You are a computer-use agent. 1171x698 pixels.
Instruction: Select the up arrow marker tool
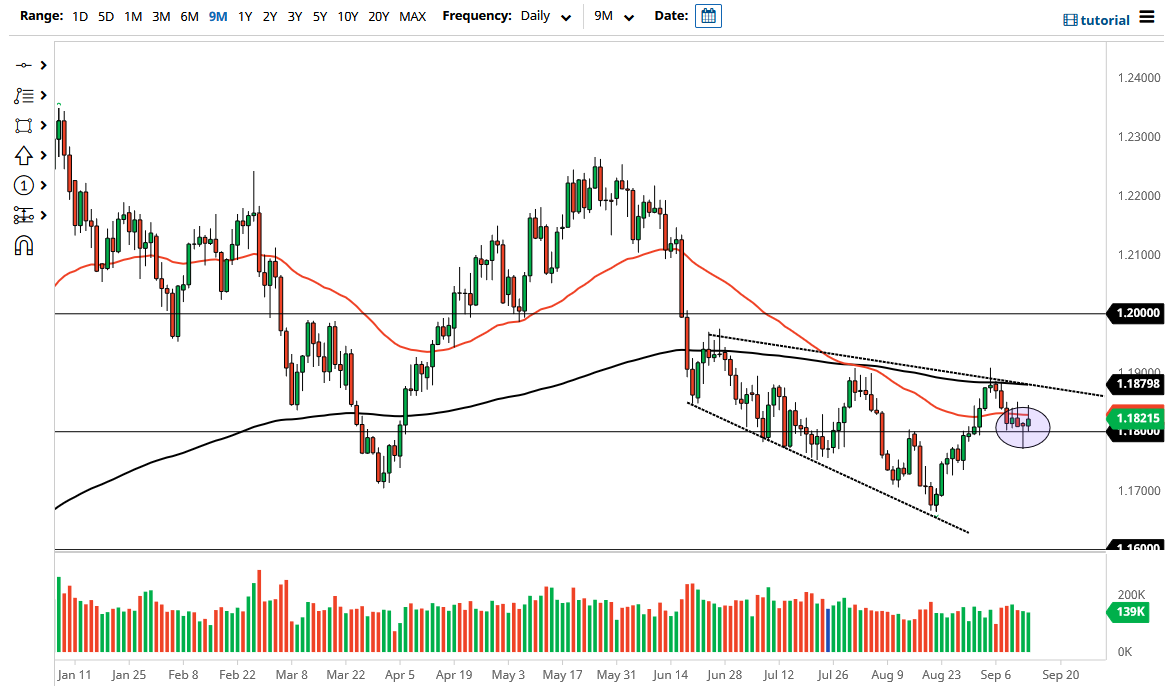[24, 155]
